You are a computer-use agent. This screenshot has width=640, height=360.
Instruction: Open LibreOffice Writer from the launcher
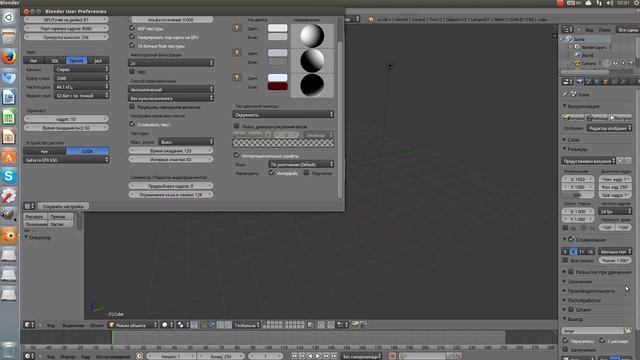pos(9,97)
